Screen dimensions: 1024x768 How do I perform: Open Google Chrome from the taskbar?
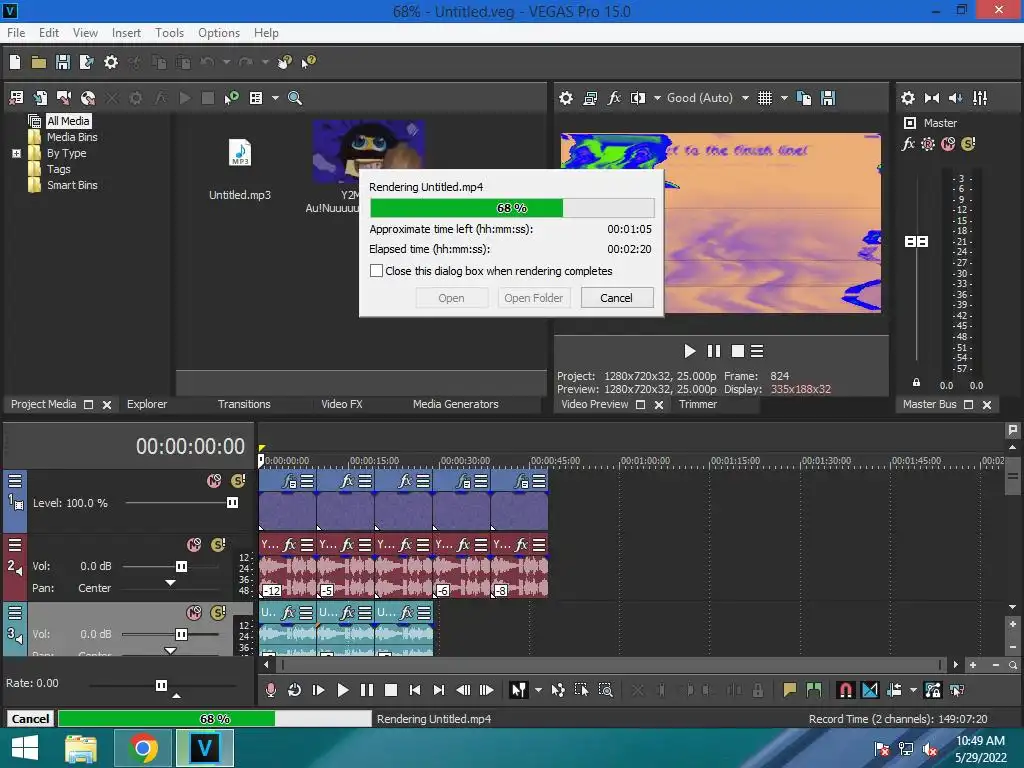point(142,748)
